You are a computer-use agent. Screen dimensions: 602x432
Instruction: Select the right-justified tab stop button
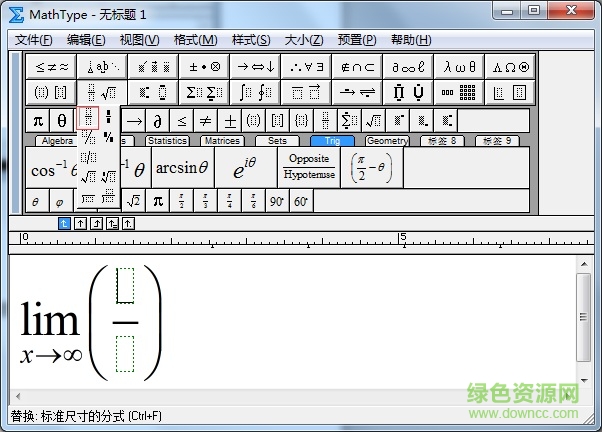(97, 223)
